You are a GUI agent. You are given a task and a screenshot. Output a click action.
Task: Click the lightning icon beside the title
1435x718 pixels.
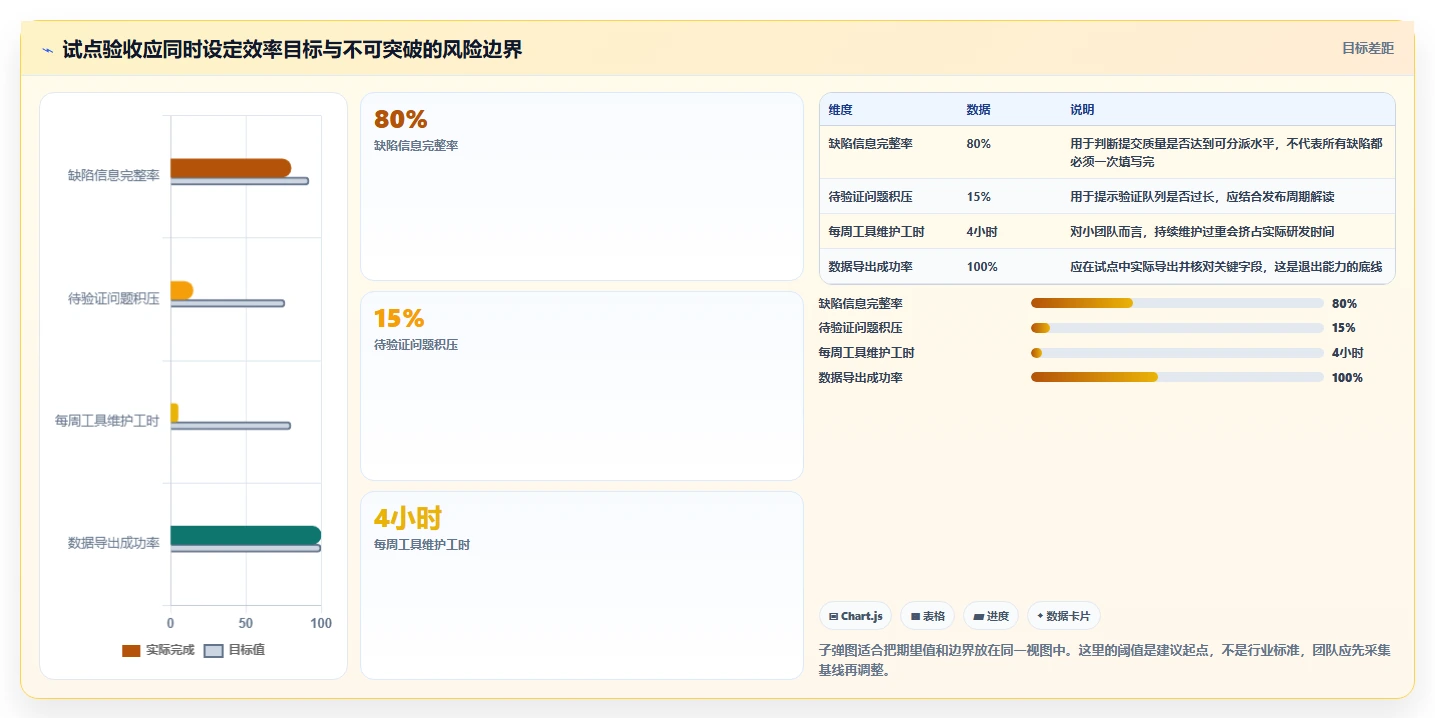(x=48, y=50)
